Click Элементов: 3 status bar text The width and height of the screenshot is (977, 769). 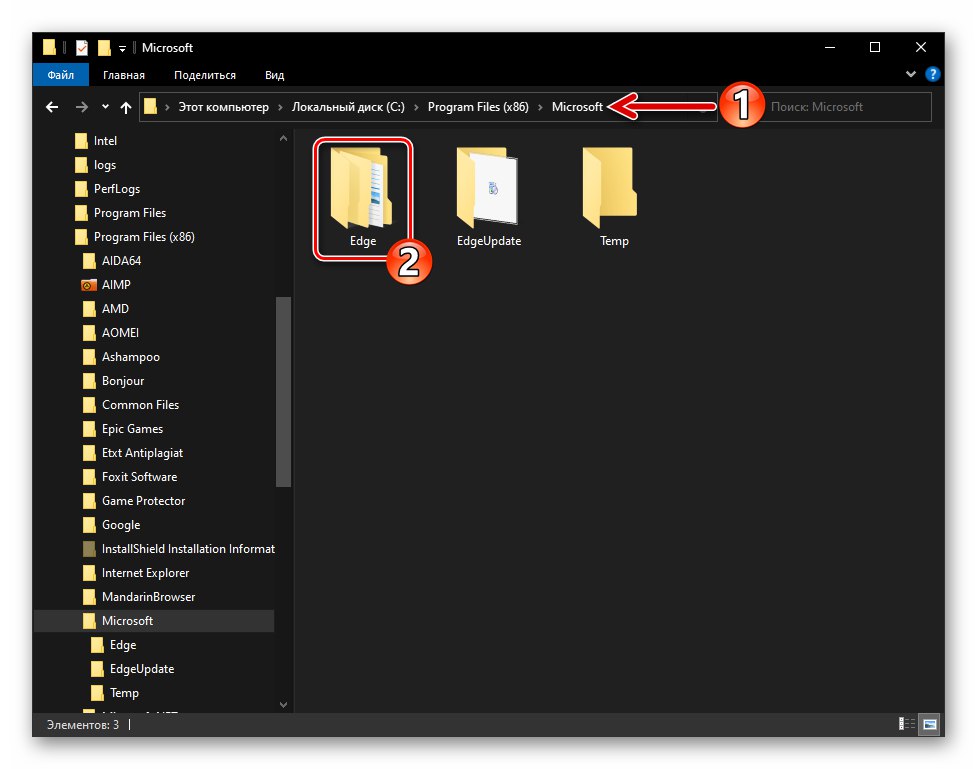click(83, 725)
